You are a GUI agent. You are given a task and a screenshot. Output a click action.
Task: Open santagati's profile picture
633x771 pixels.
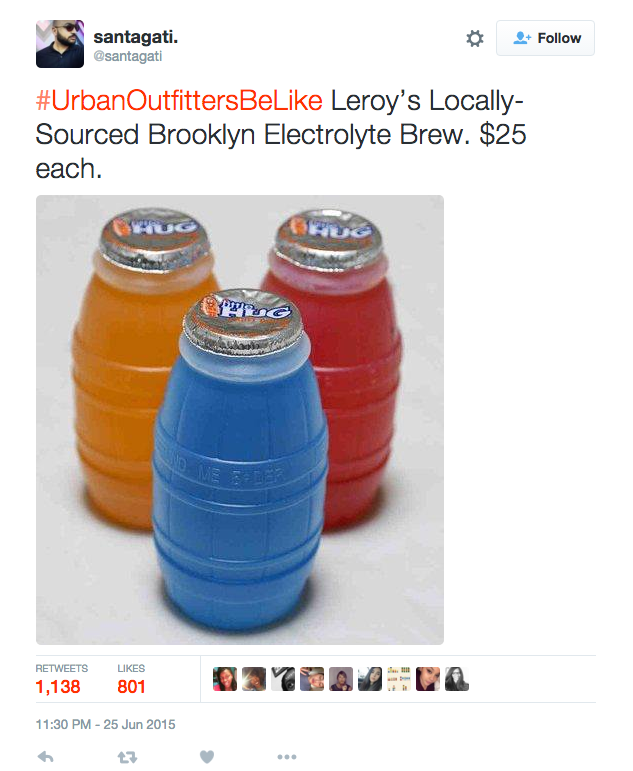click(60, 44)
